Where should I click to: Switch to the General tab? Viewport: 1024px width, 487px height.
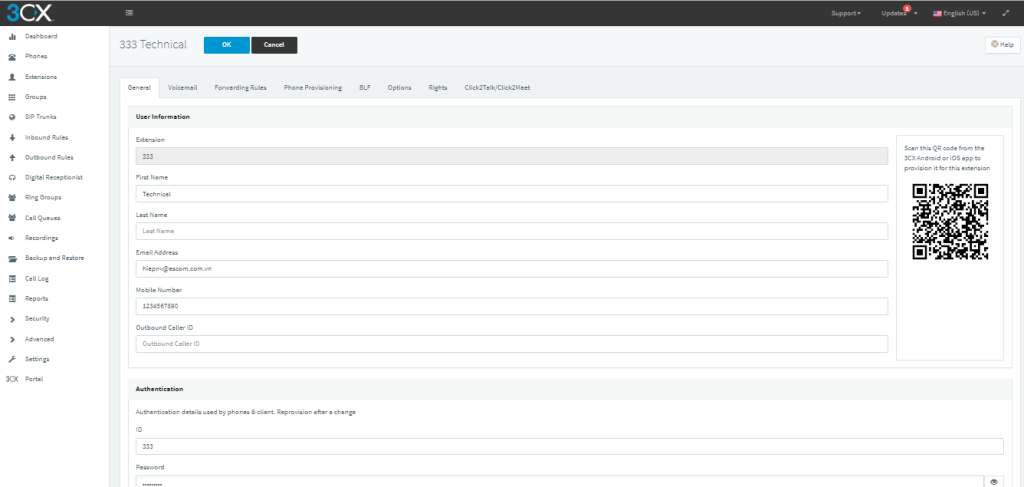click(x=140, y=87)
